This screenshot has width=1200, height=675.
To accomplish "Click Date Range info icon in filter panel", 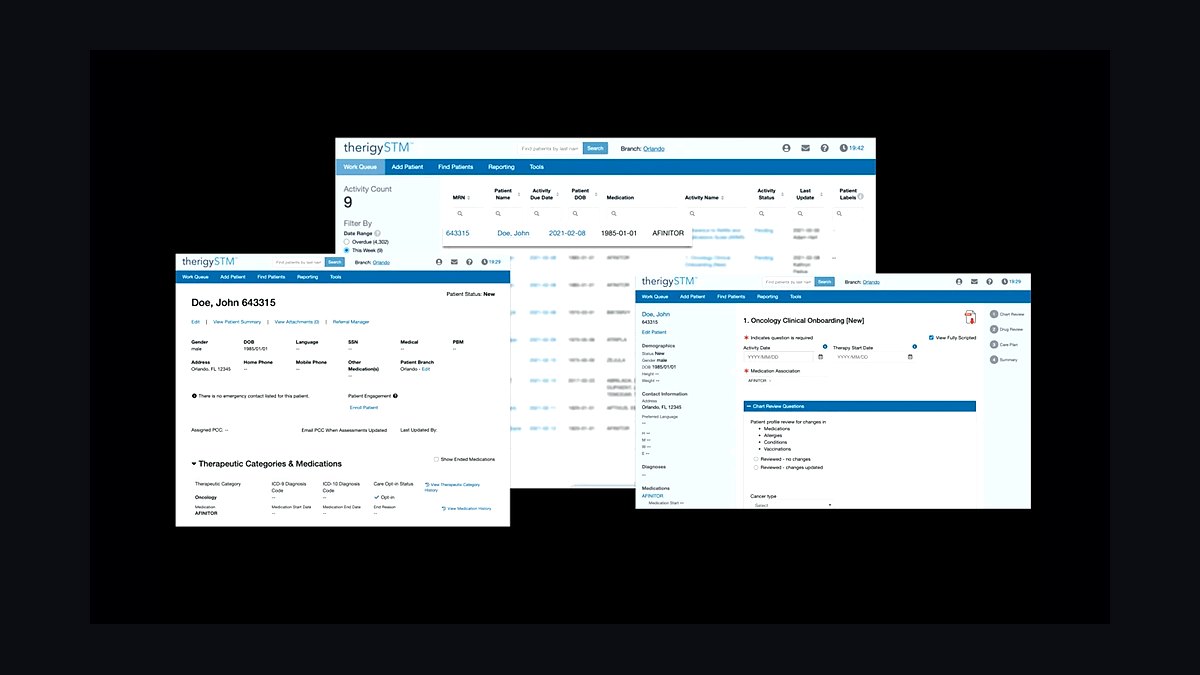I will pos(377,233).
